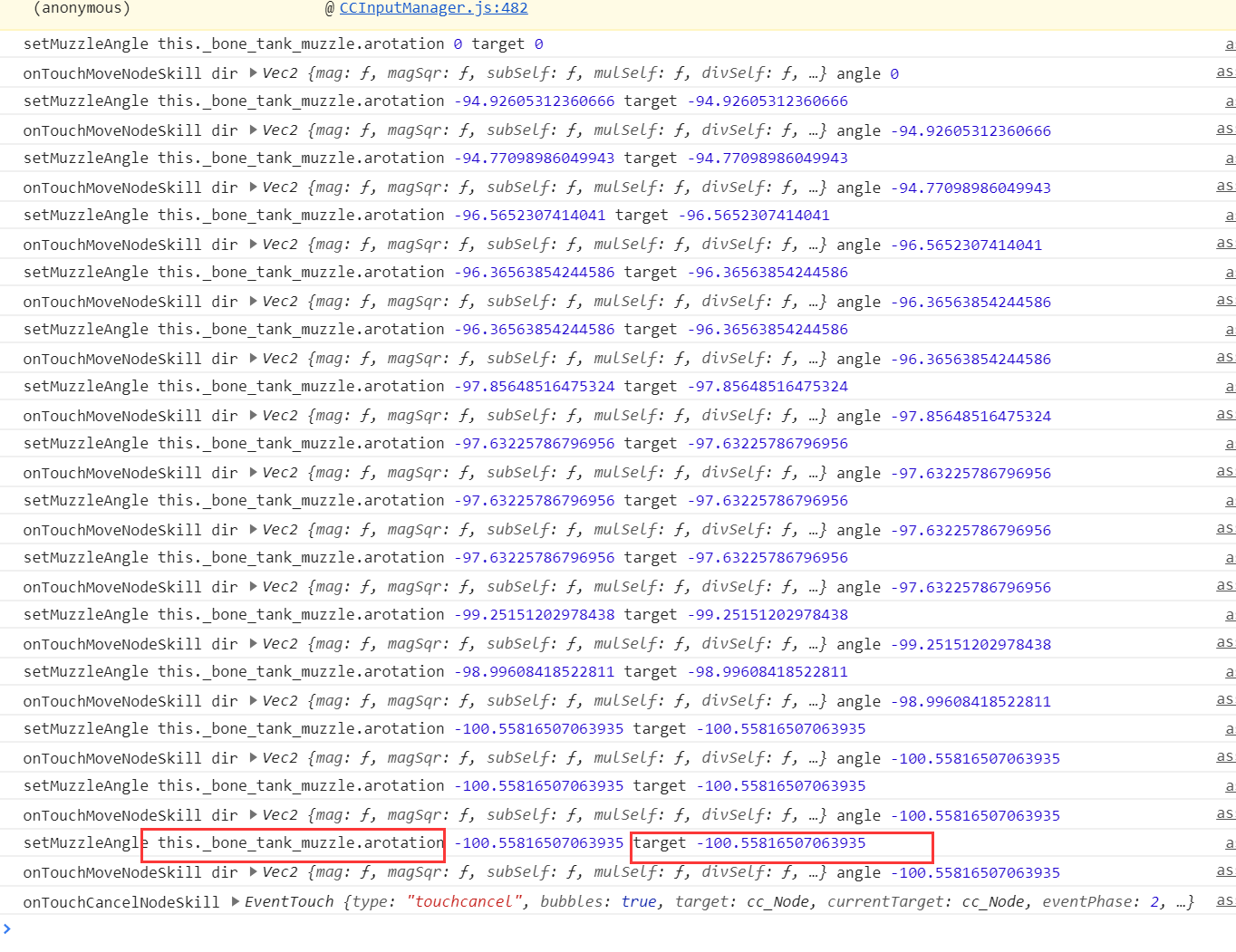Click setMuzzleAngle log with target -97.85648516475324
1236x952 pixels.
[436, 386]
